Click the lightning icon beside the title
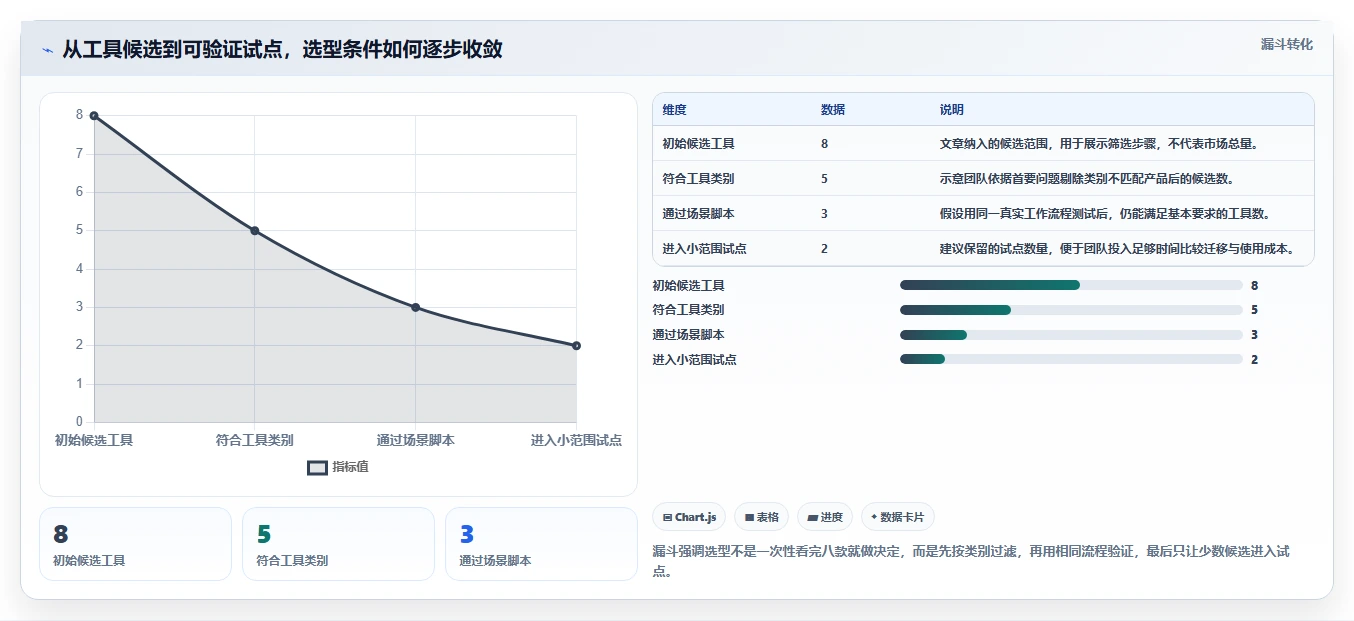Image resolution: width=1354 pixels, height=621 pixels. [x=48, y=50]
